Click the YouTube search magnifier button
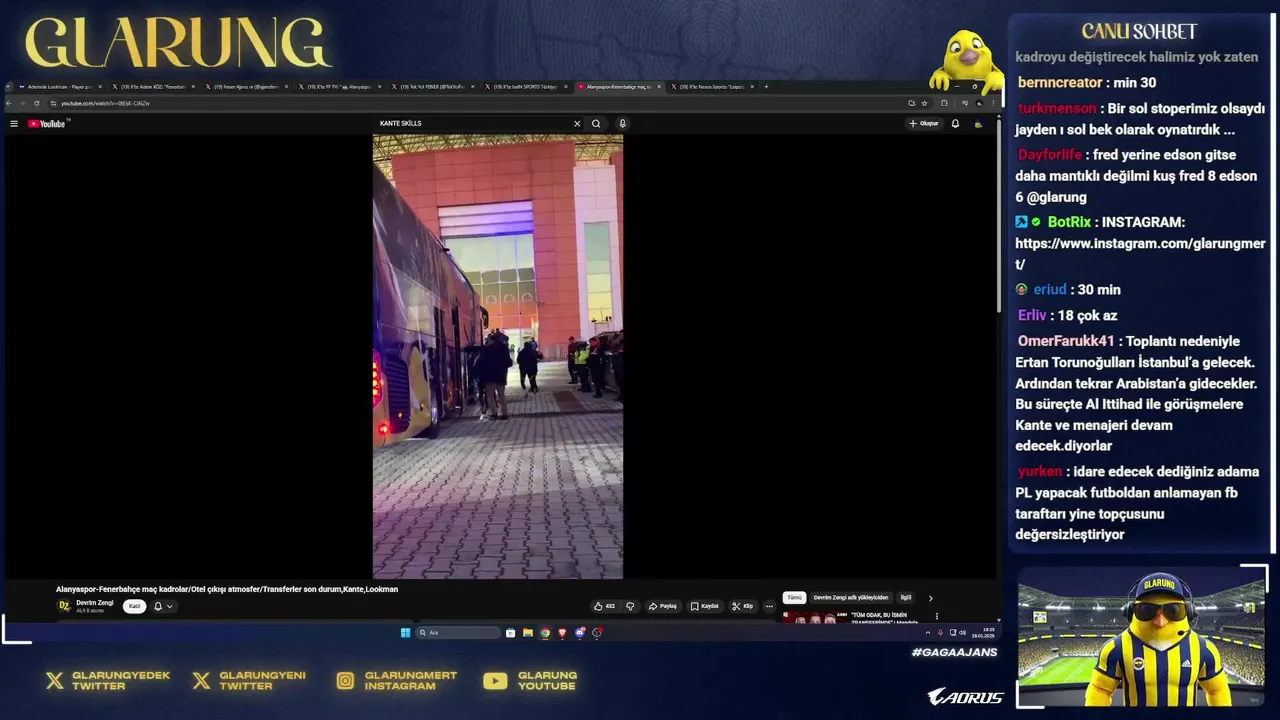The width and height of the screenshot is (1280, 720). [596, 124]
